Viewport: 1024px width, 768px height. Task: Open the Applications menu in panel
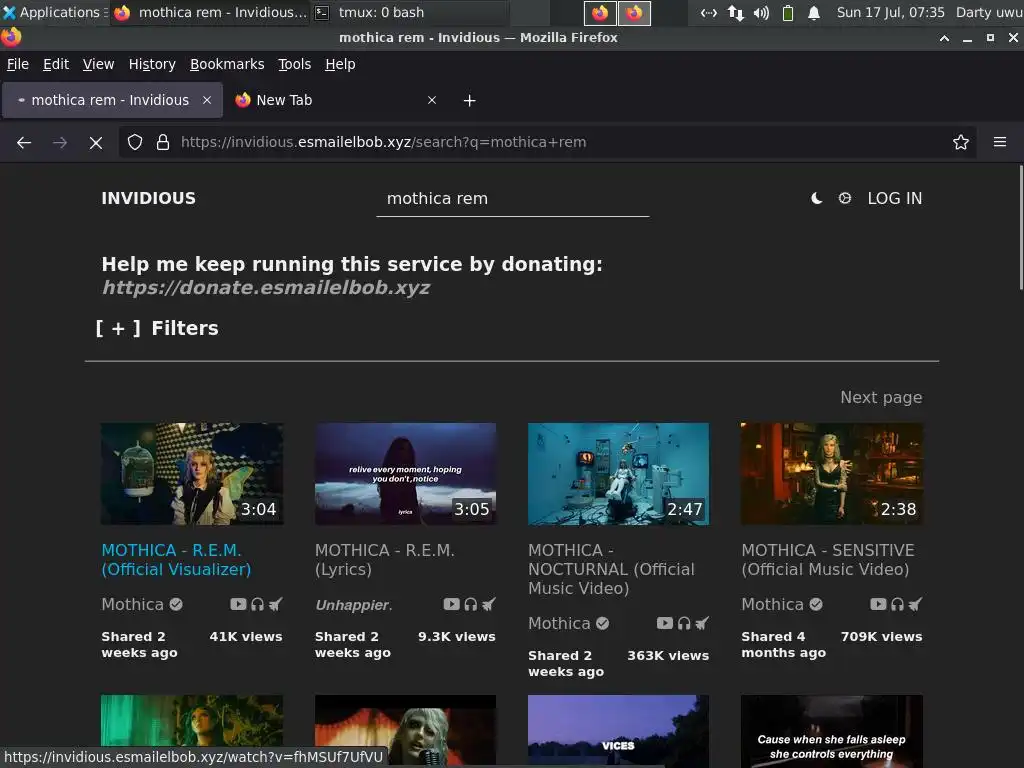54,12
